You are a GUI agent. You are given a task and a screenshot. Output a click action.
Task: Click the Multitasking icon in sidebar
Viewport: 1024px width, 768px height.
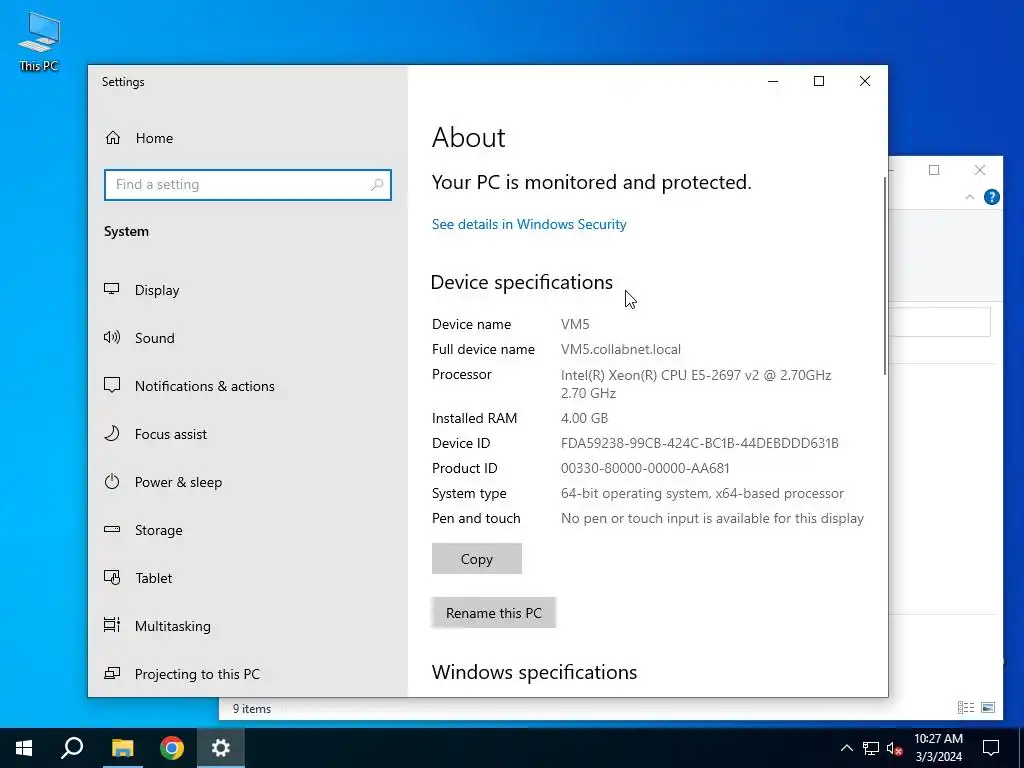[112, 626]
